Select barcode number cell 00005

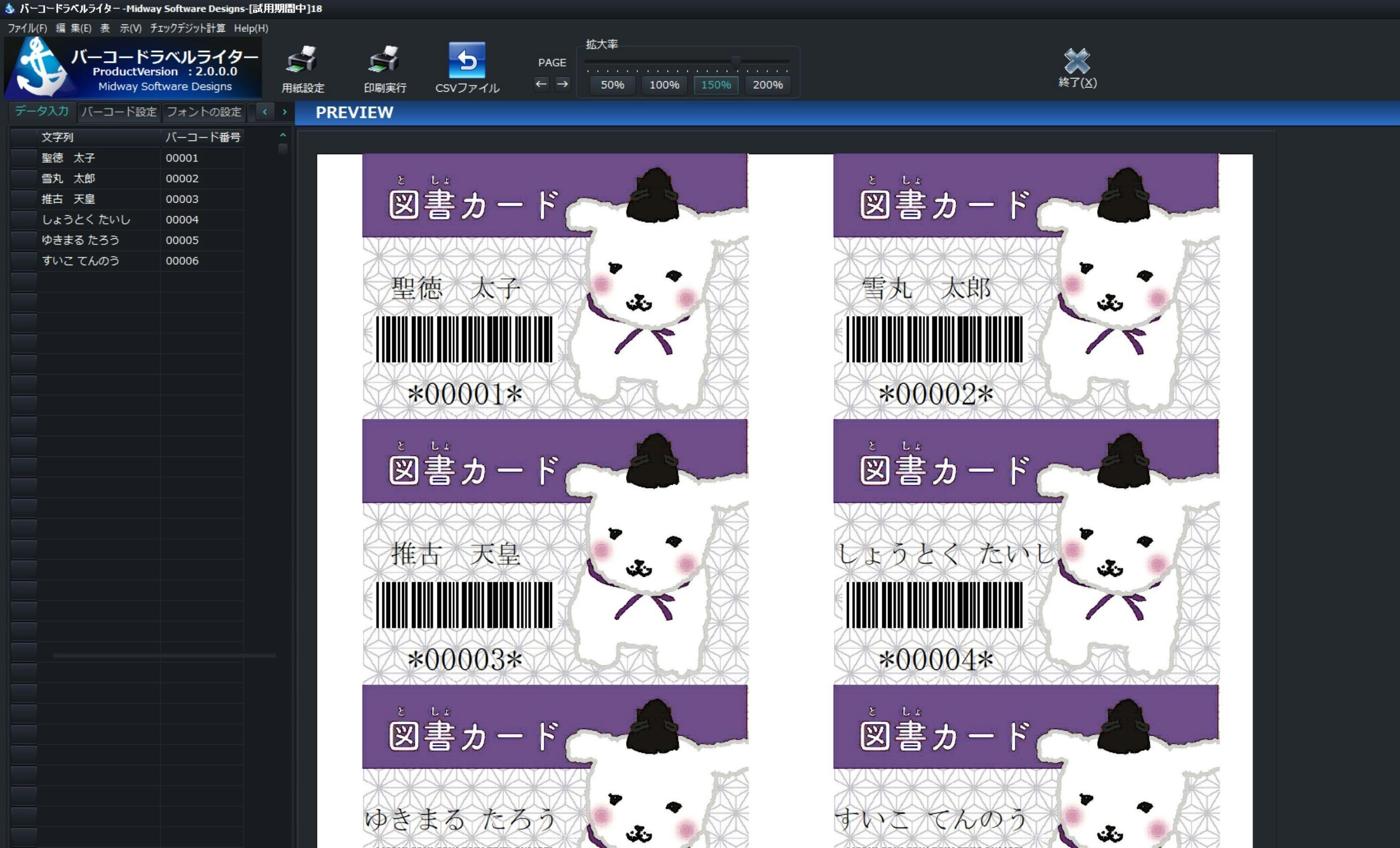tap(202, 240)
